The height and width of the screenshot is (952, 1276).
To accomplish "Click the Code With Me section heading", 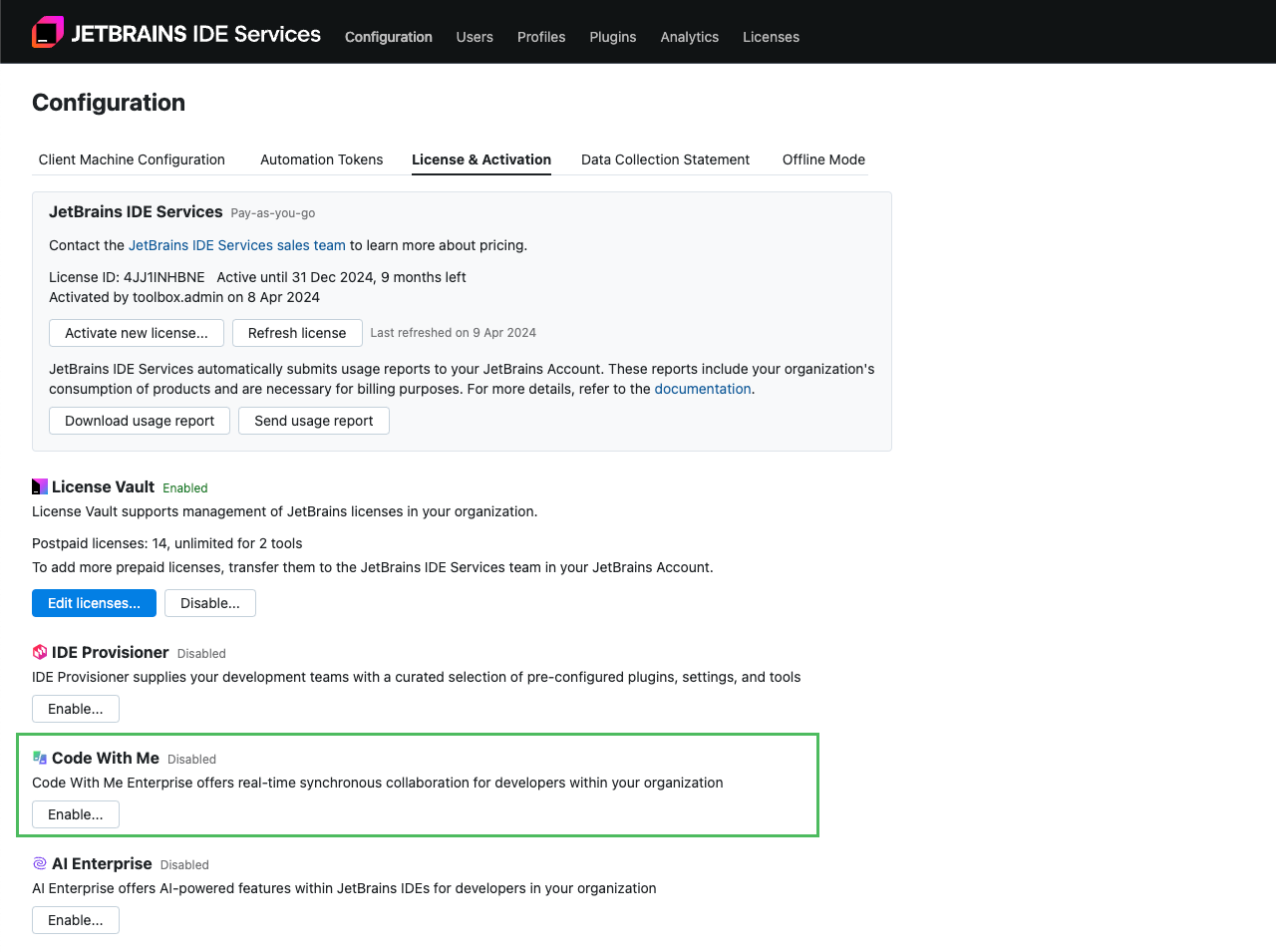I will 106,758.
